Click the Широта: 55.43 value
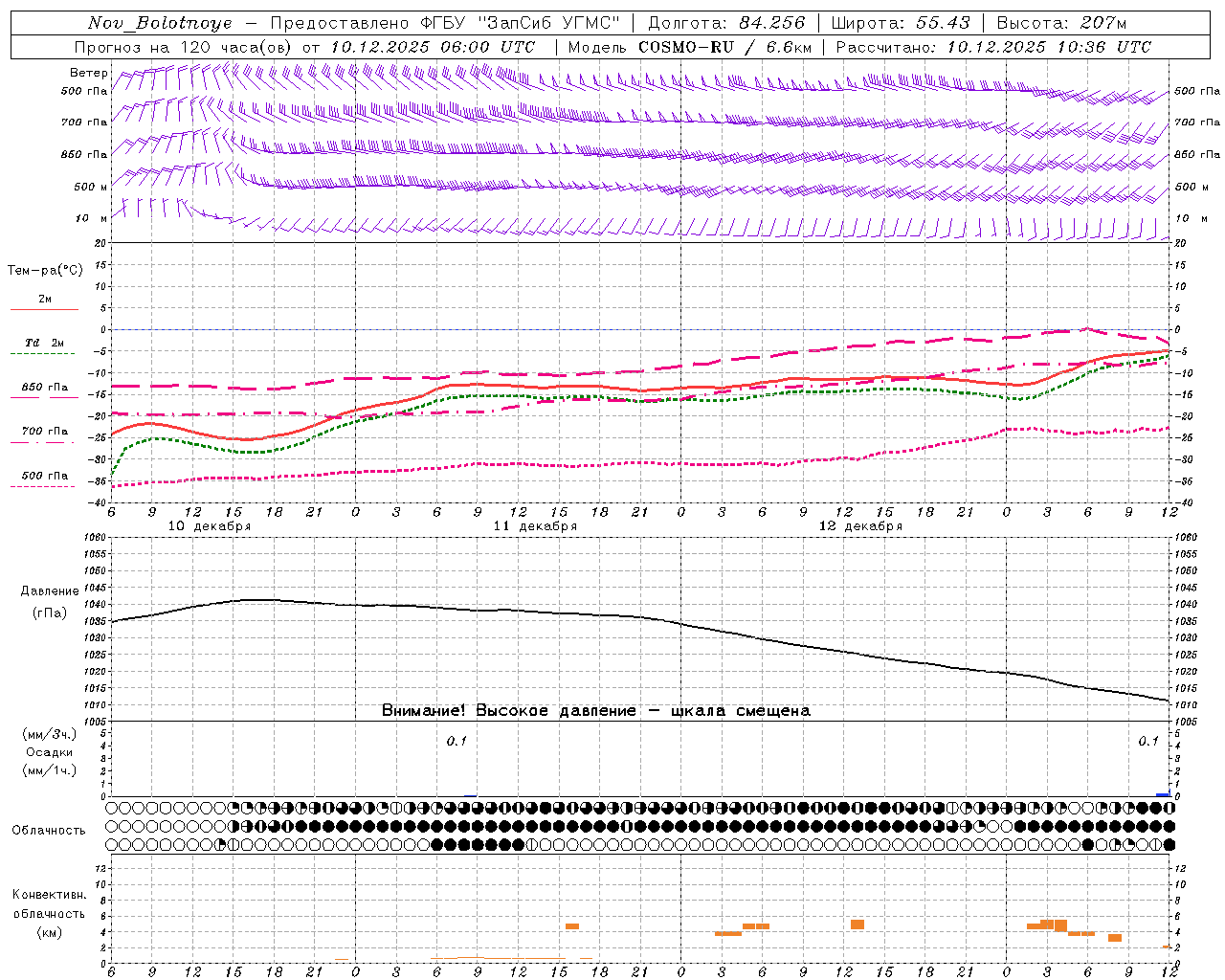Screen dimensions: 1225x980 [x=901, y=23]
